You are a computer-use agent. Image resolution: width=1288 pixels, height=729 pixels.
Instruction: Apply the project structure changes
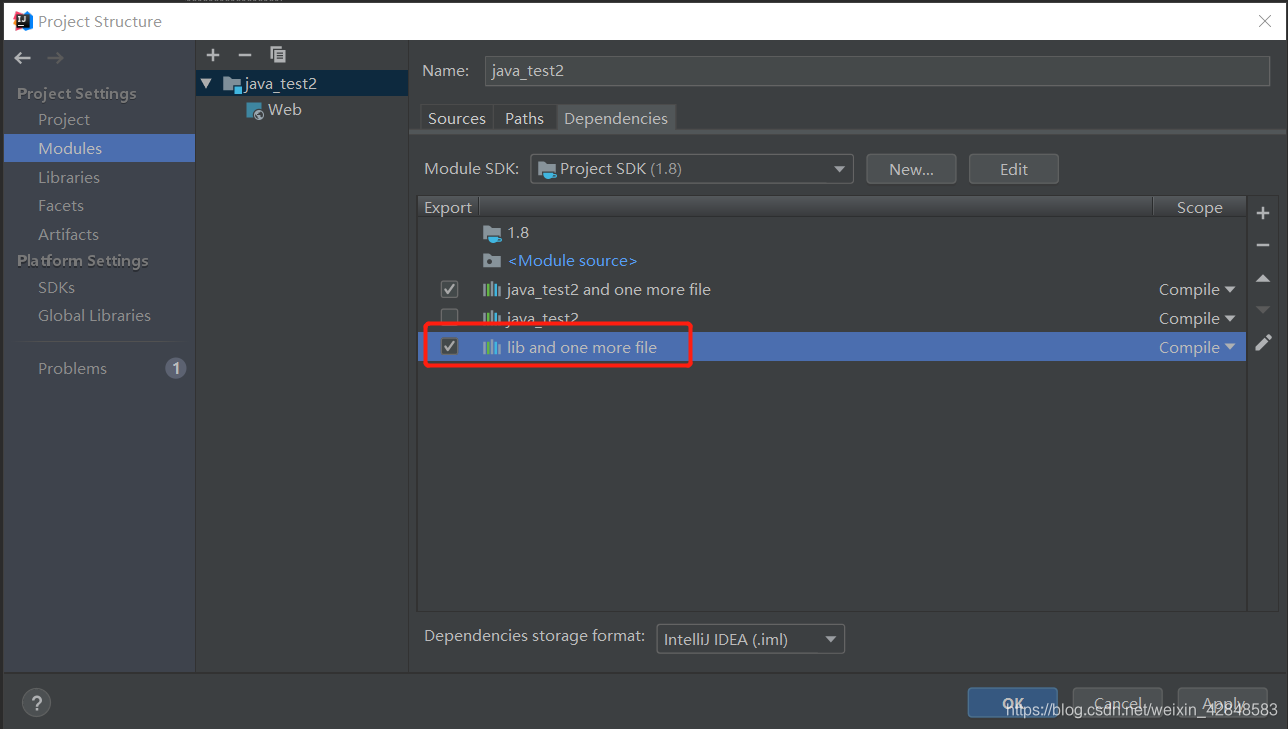[1221, 703]
